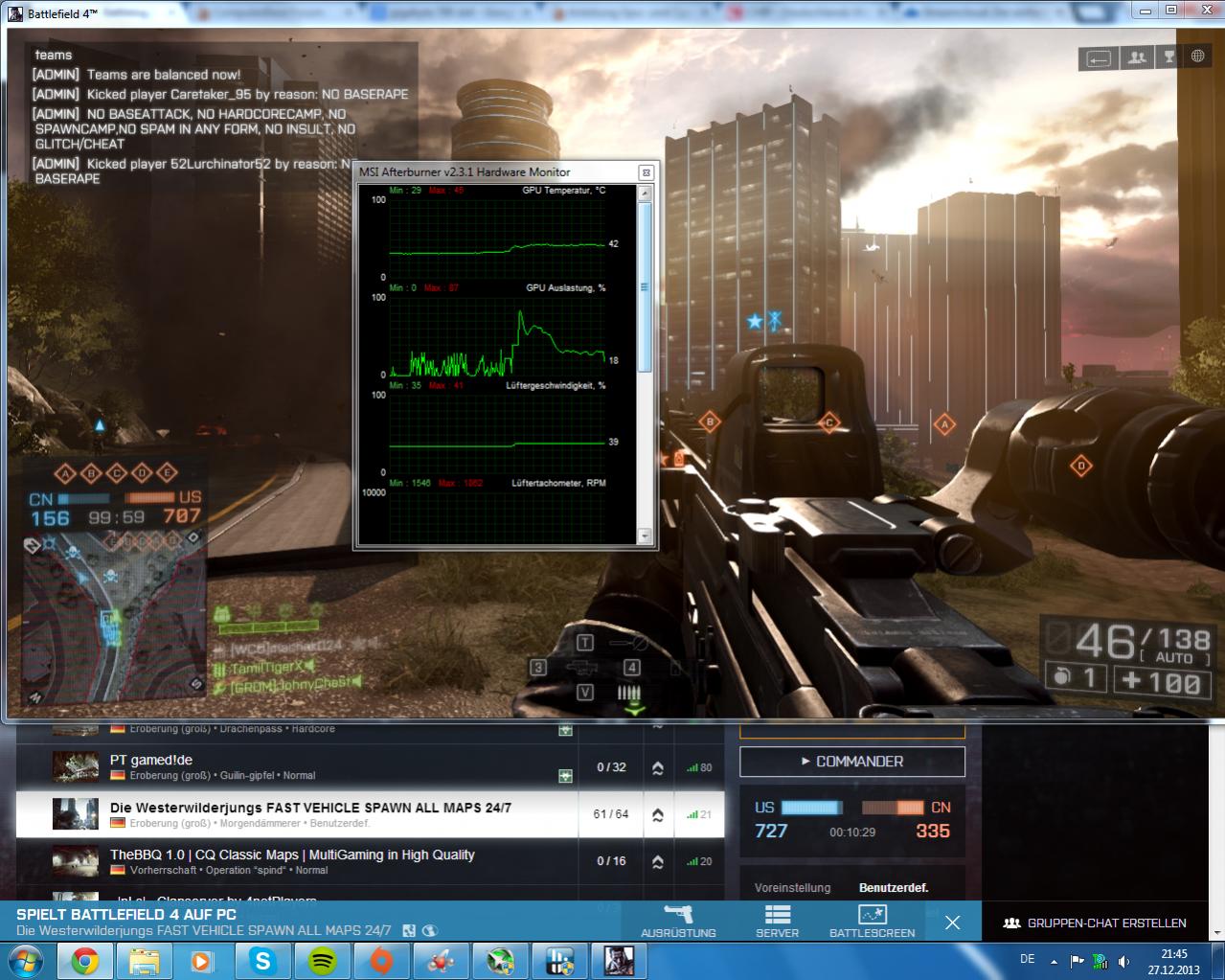Image resolution: width=1225 pixels, height=980 pixels.
Task: Open the MSI Afterburner plane icon in taskbar
Action: point(441,960)
